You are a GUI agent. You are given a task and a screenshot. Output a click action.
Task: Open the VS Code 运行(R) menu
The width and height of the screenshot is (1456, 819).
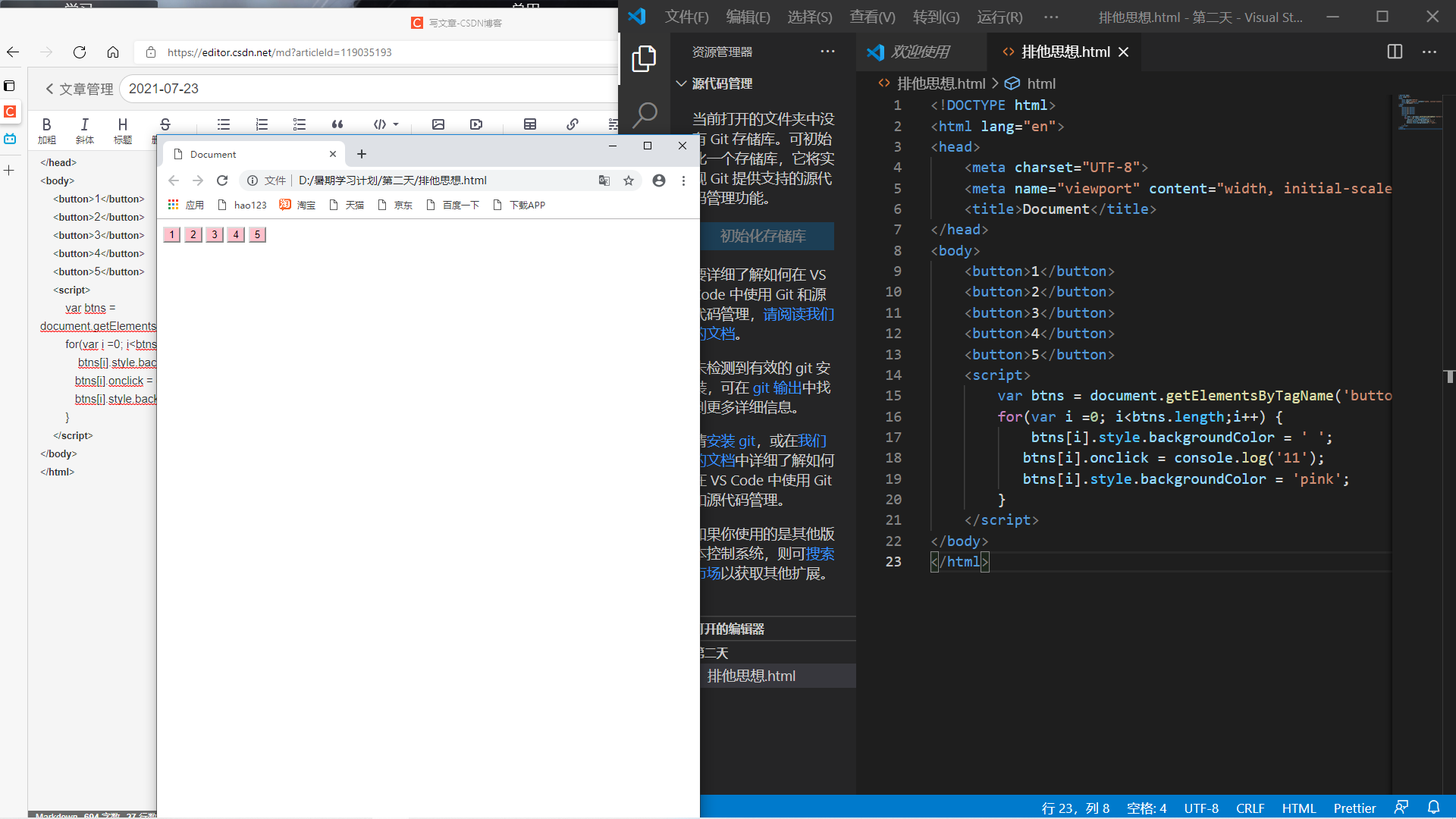(999, 17)
